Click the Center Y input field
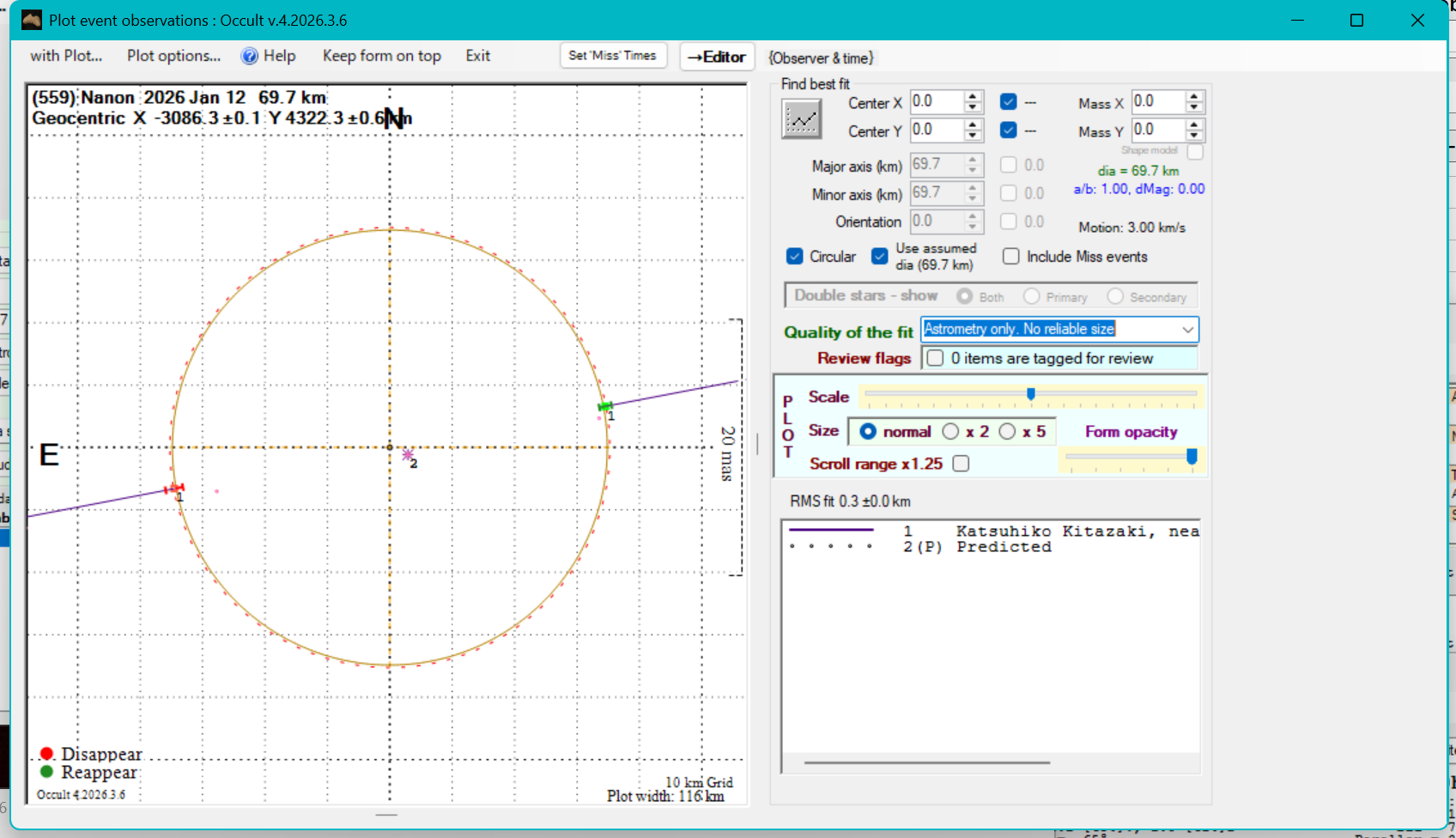The width and height of the screenshot is (1456, 838). (936, 131)
